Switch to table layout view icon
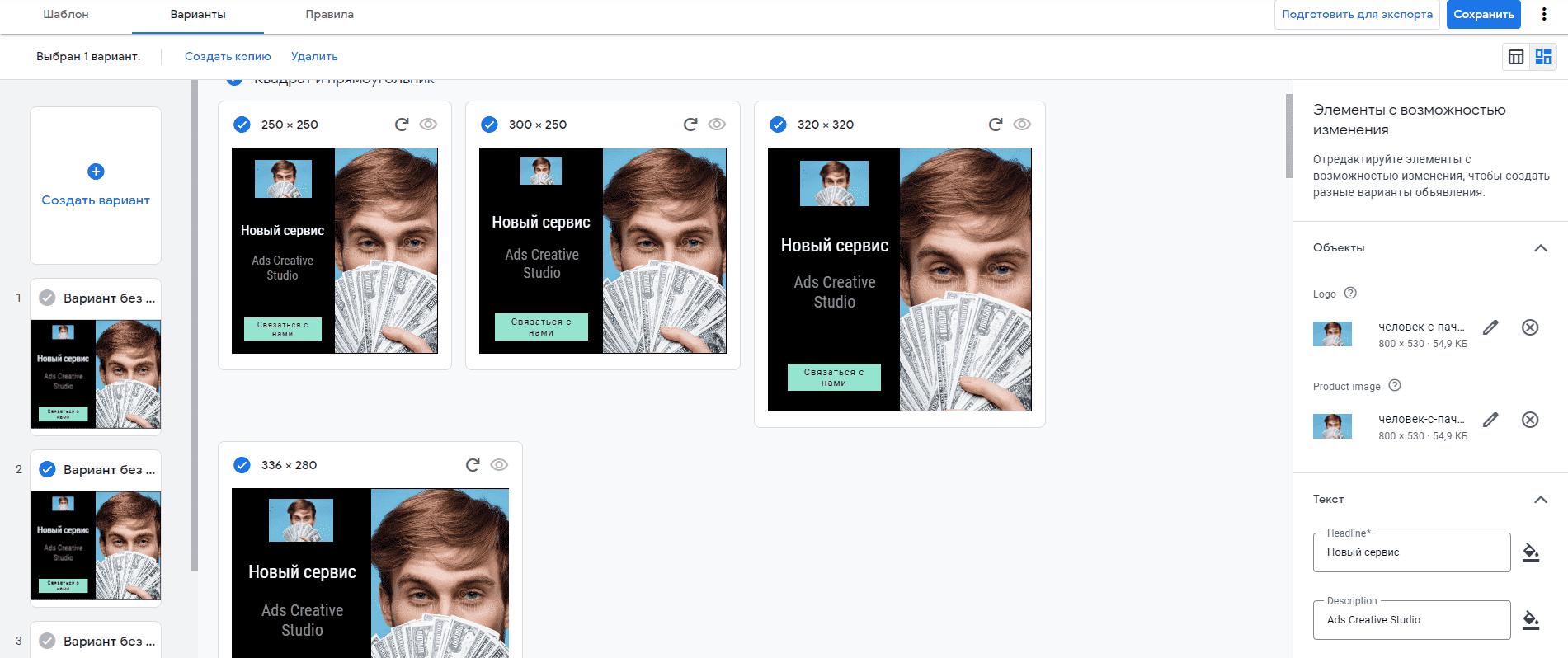 click(1516, 57)
